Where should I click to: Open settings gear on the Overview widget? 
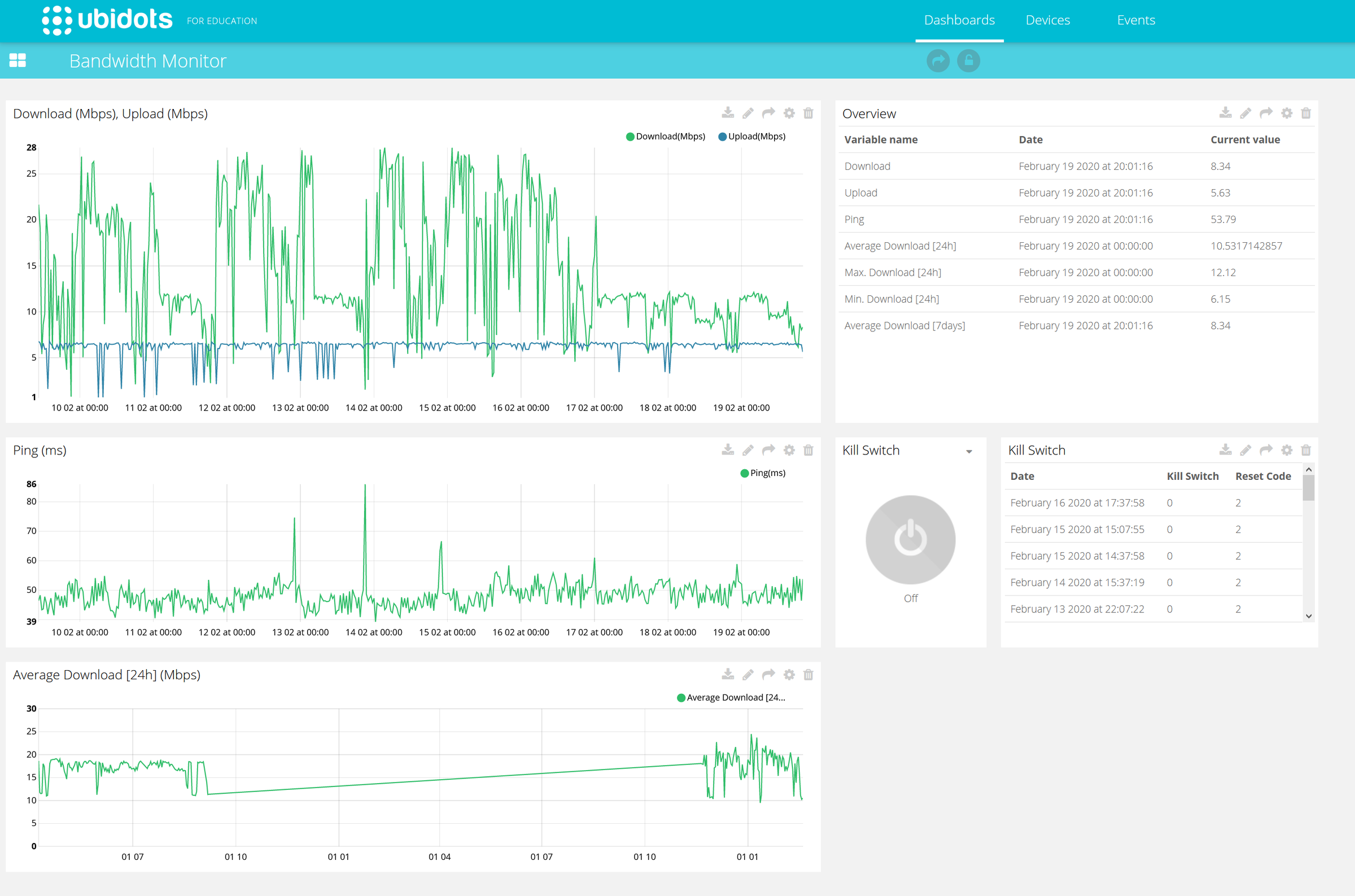(1286, 112)
